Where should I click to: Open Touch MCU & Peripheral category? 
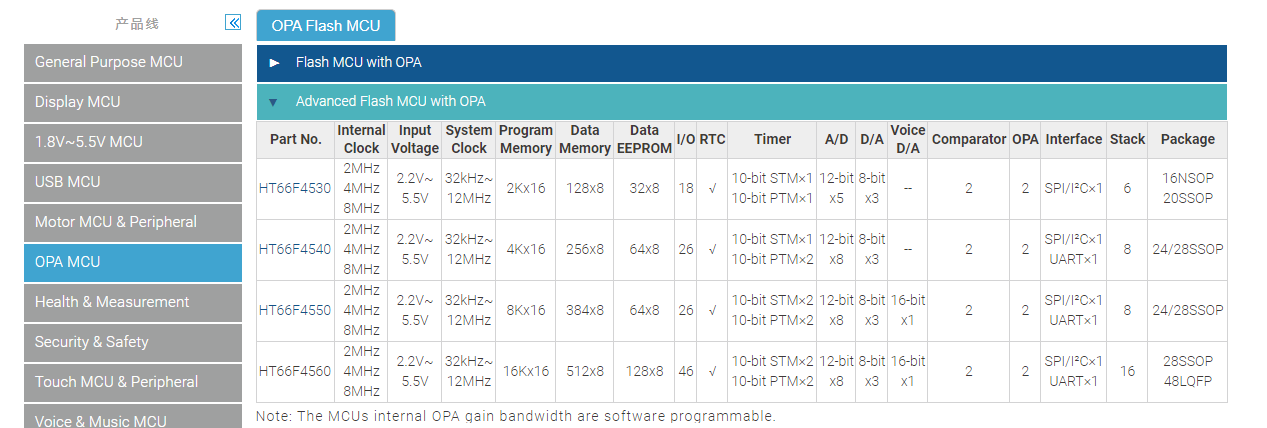[133, 382]
